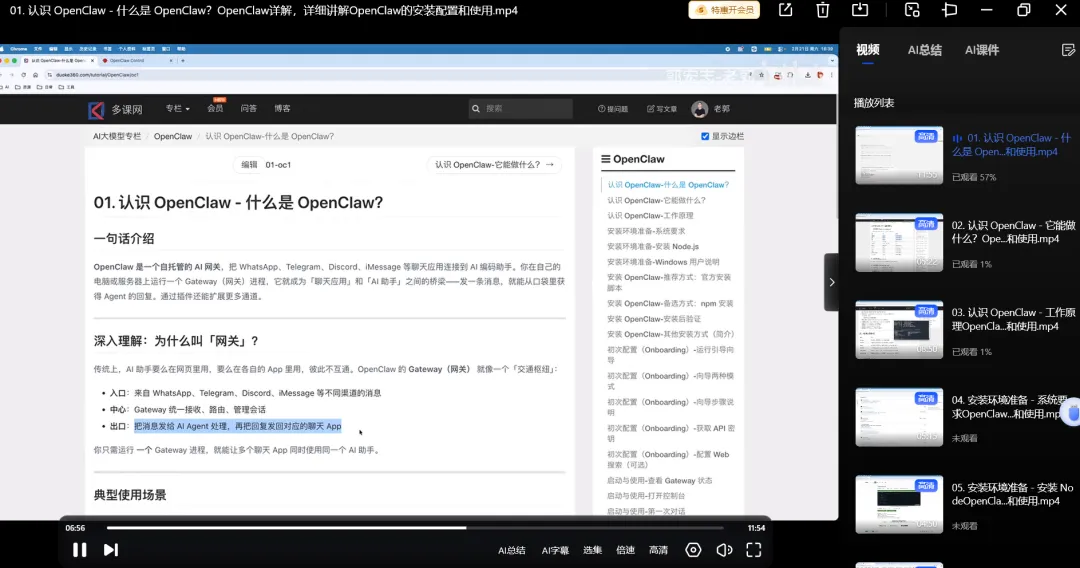Download the video with download icon
1080x568 pixels.
860,10
